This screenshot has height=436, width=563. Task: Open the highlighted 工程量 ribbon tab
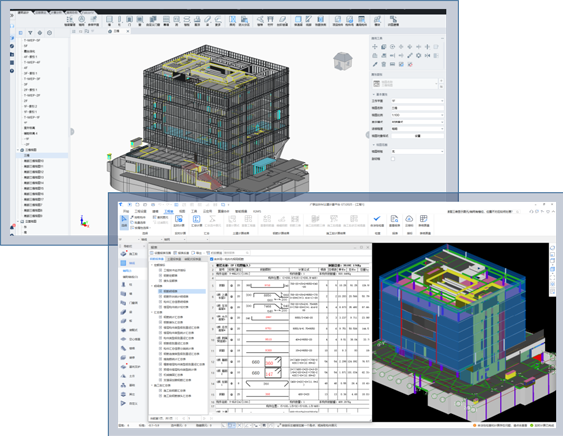(168, 211)
